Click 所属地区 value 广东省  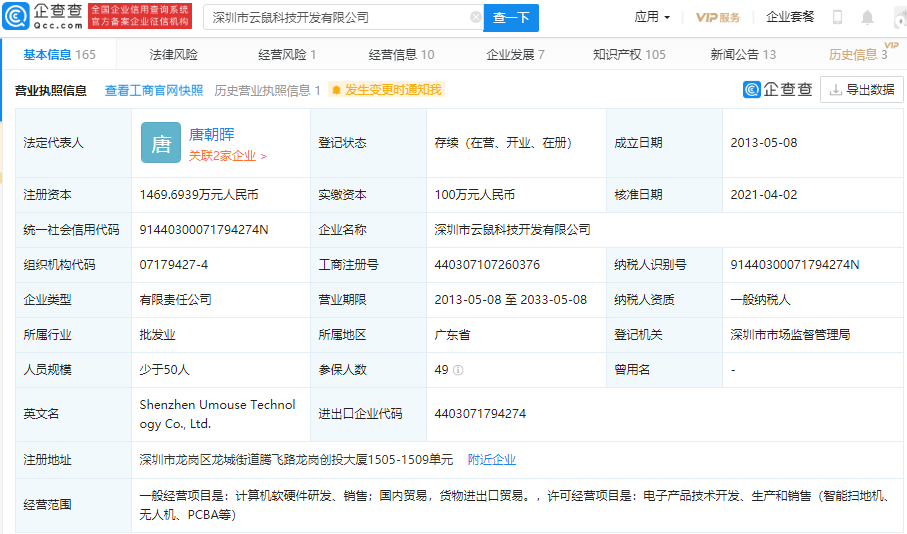452,335
